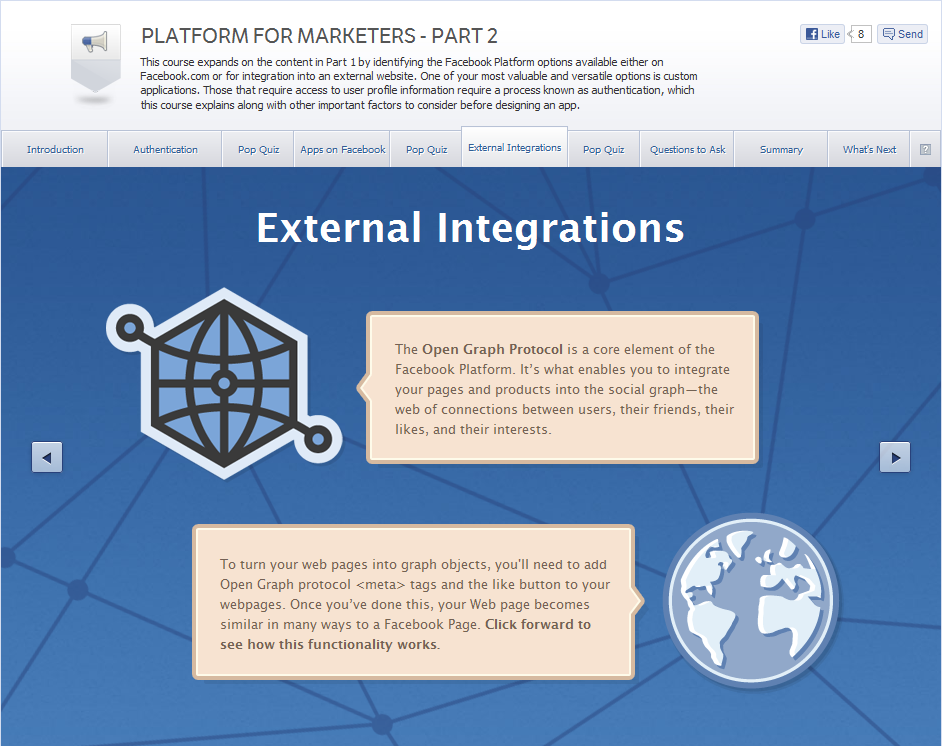Like the course on Facebook
942x746 pixels.
[x=822, y=34]
